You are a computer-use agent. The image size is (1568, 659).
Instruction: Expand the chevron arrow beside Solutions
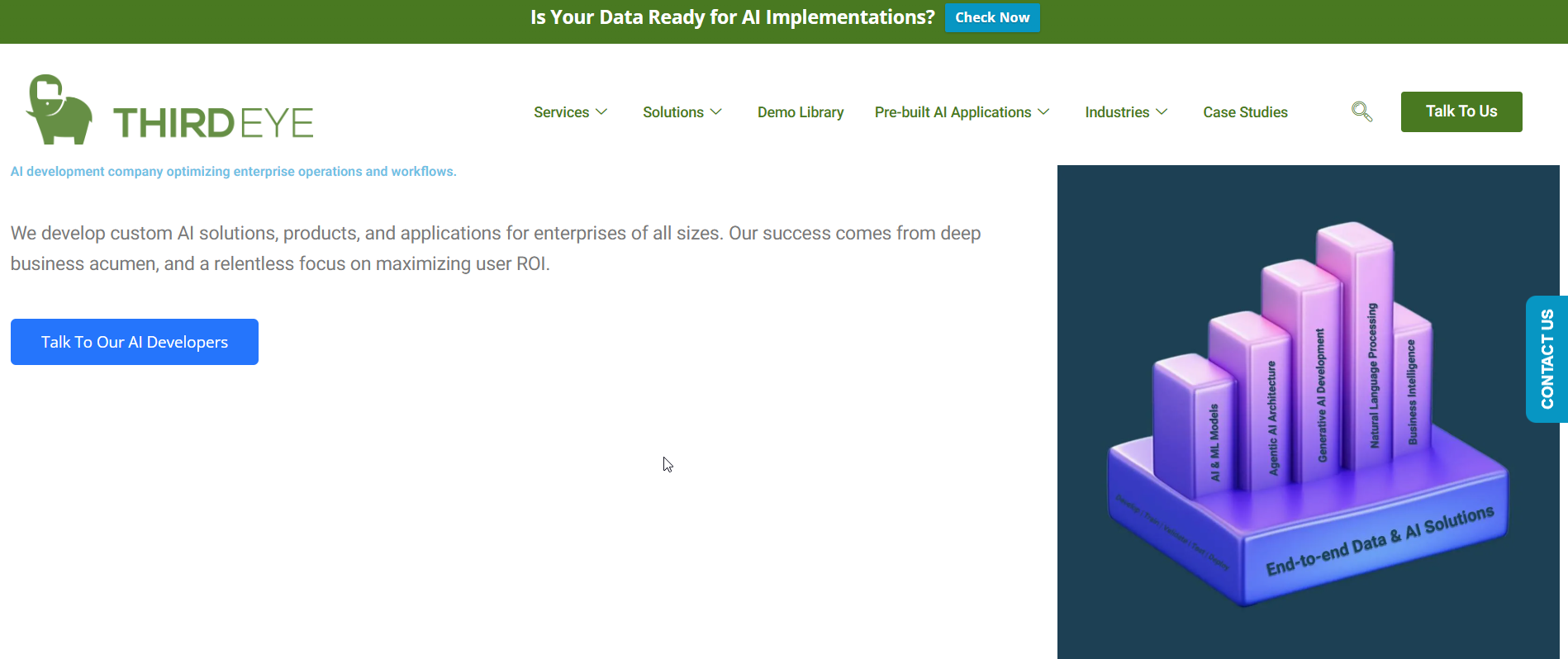[716, 111]
